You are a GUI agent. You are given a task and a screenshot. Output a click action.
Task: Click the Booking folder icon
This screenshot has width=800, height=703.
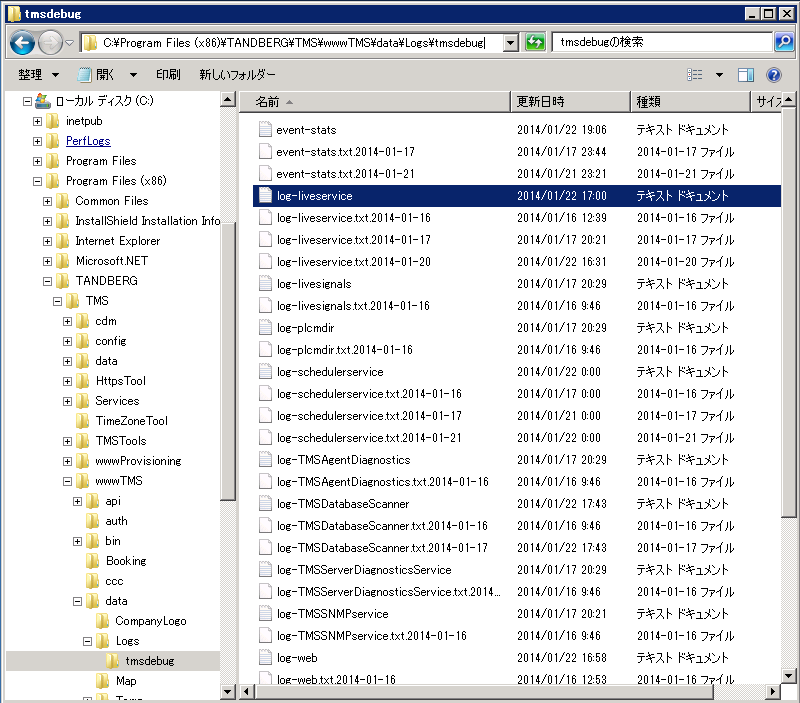click(92, 561)
